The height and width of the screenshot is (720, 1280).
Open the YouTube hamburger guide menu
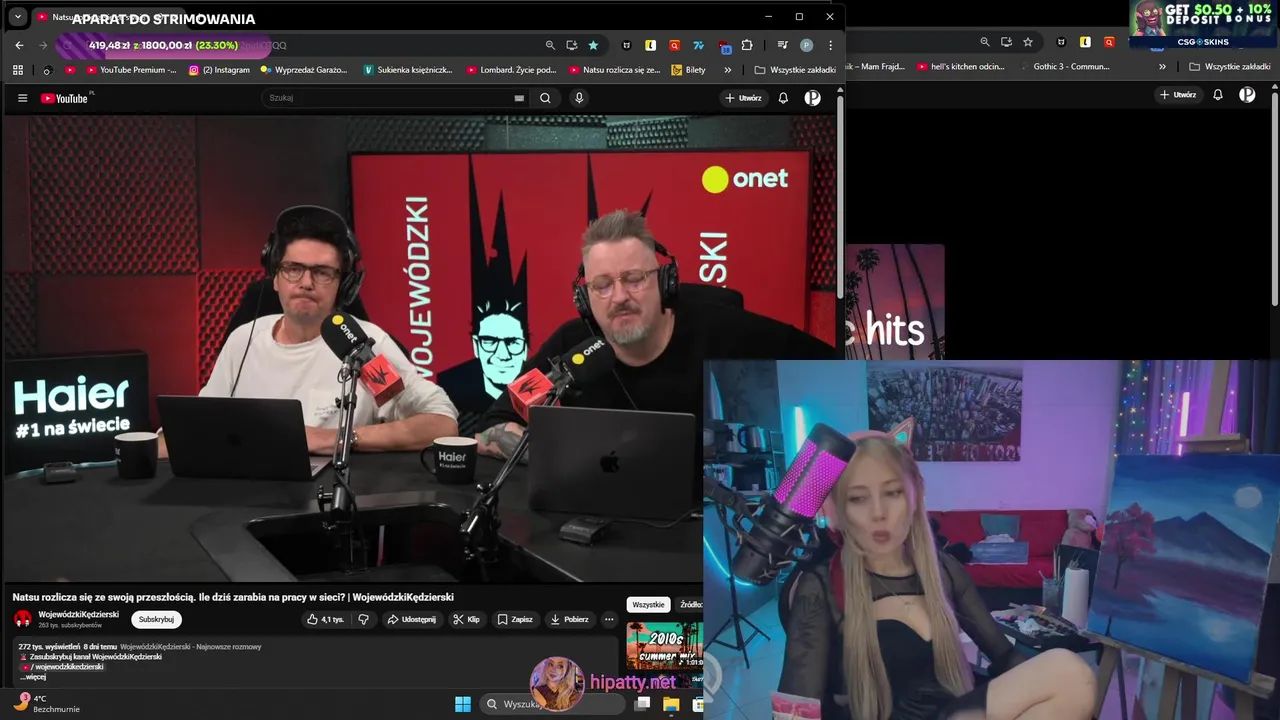coord(22,98)
